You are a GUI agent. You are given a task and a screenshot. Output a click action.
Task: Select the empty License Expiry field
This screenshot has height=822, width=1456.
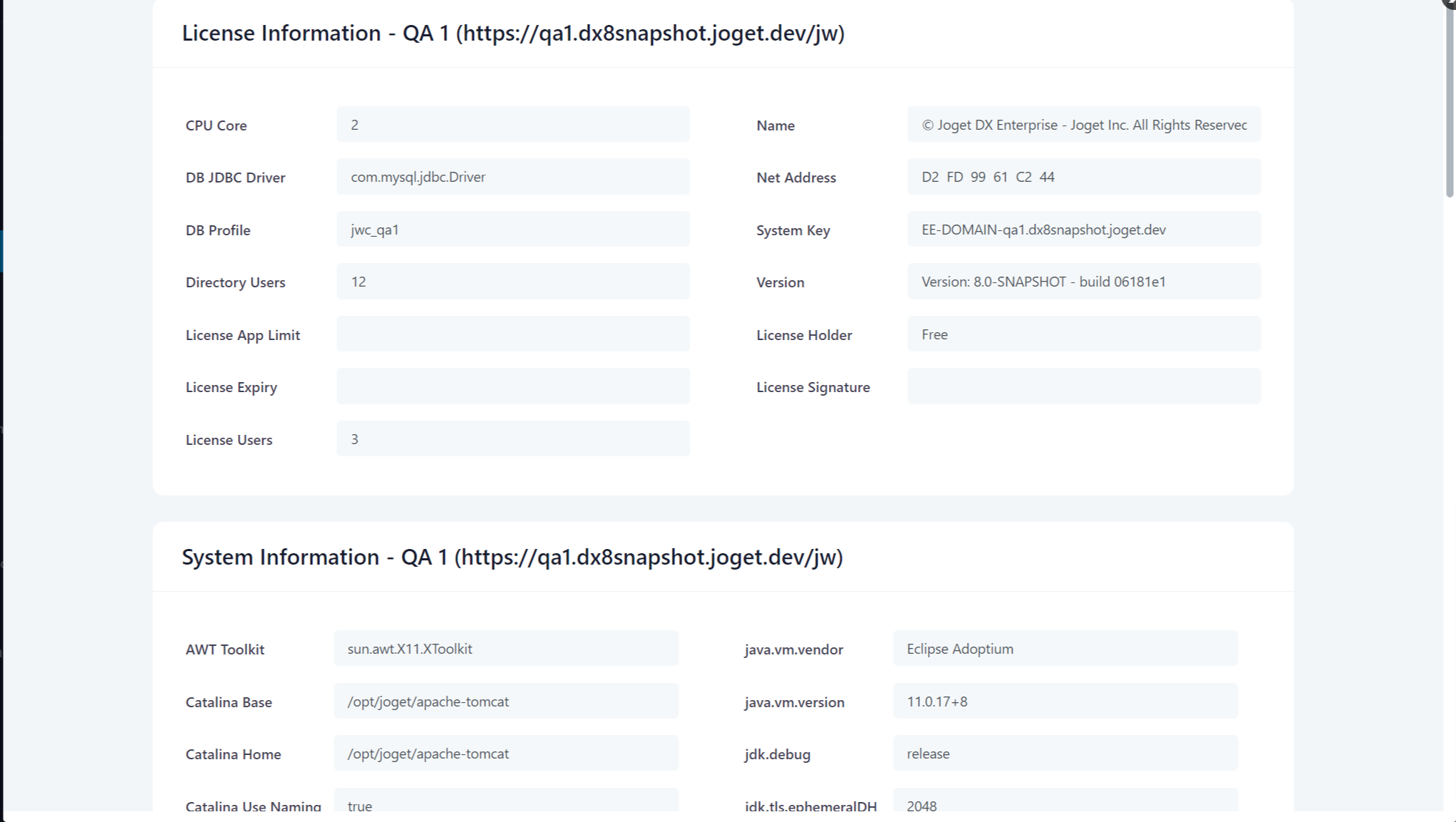coord(512,386)
